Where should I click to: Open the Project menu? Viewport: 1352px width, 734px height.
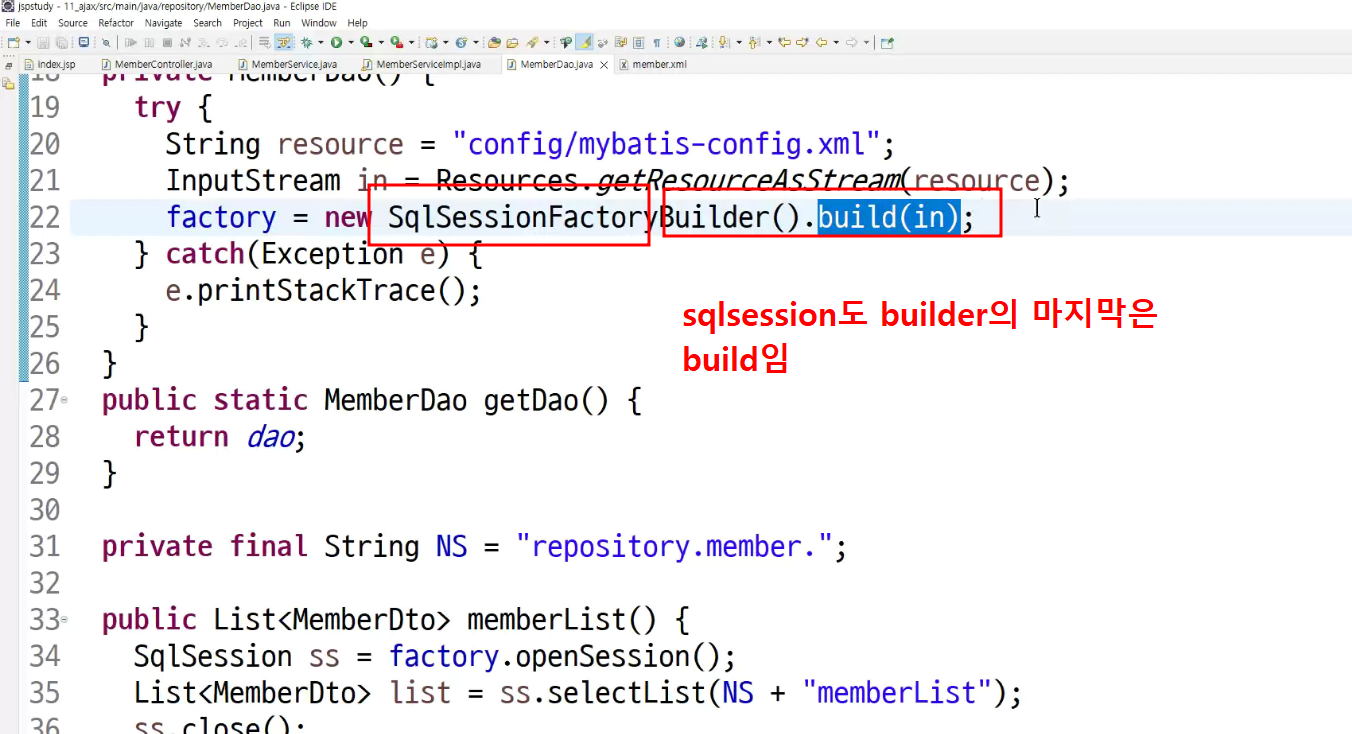[248, 23]
